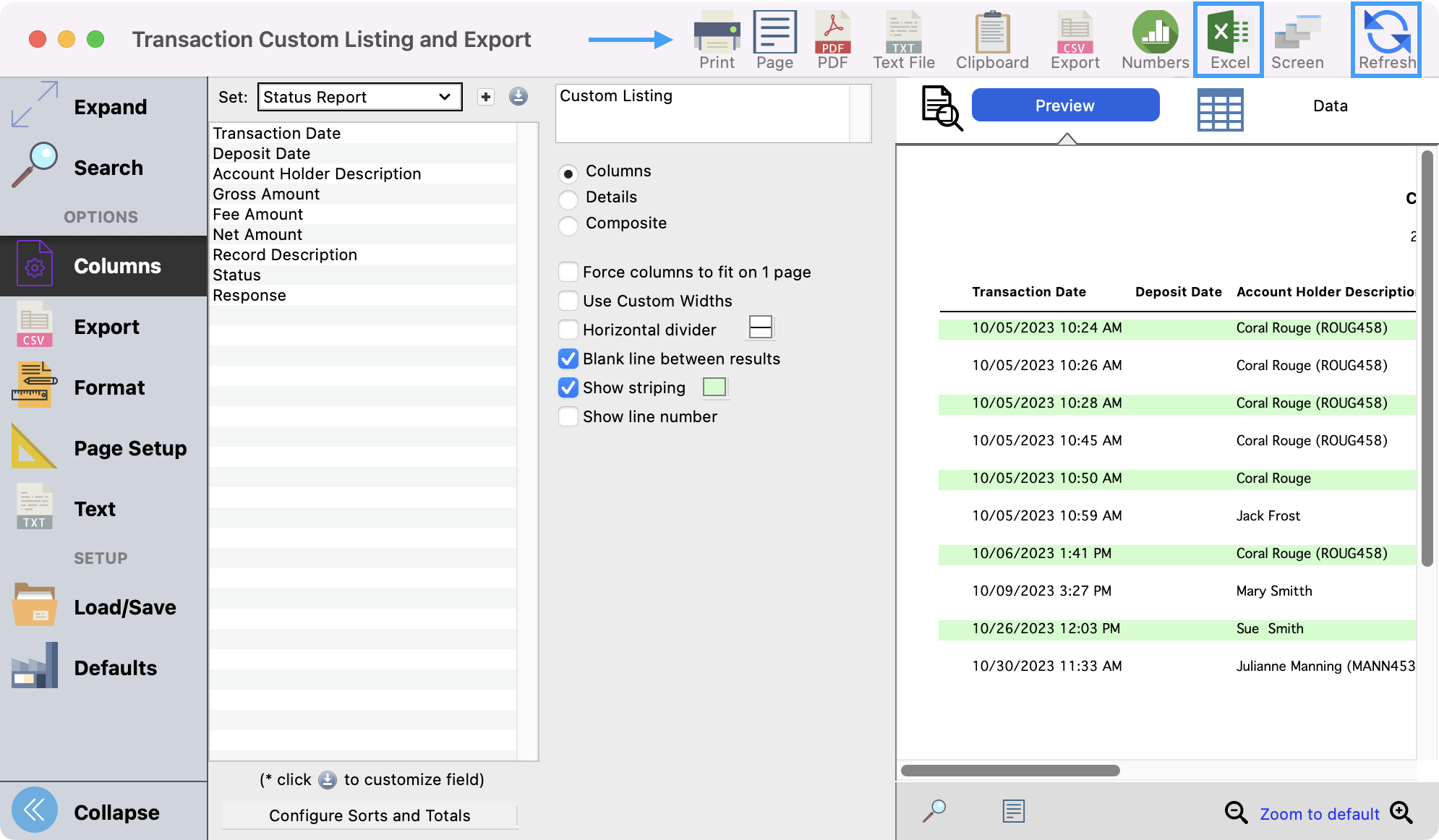
Task: Copy listing with Clipboard icon
Action: tap(992, 34)
